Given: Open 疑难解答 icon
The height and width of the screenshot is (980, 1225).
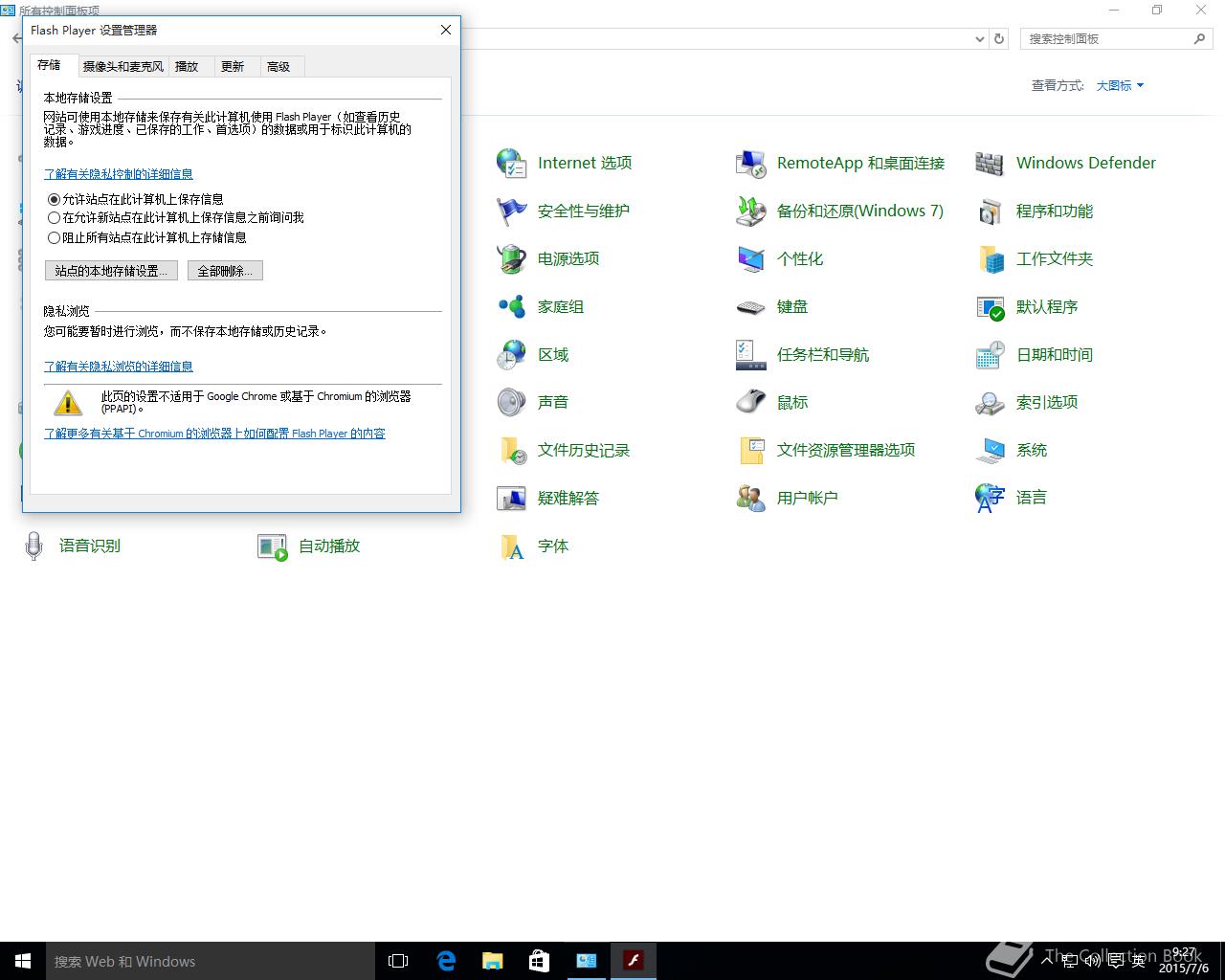Looking at the screenshot, I should [x=511, y=498].
